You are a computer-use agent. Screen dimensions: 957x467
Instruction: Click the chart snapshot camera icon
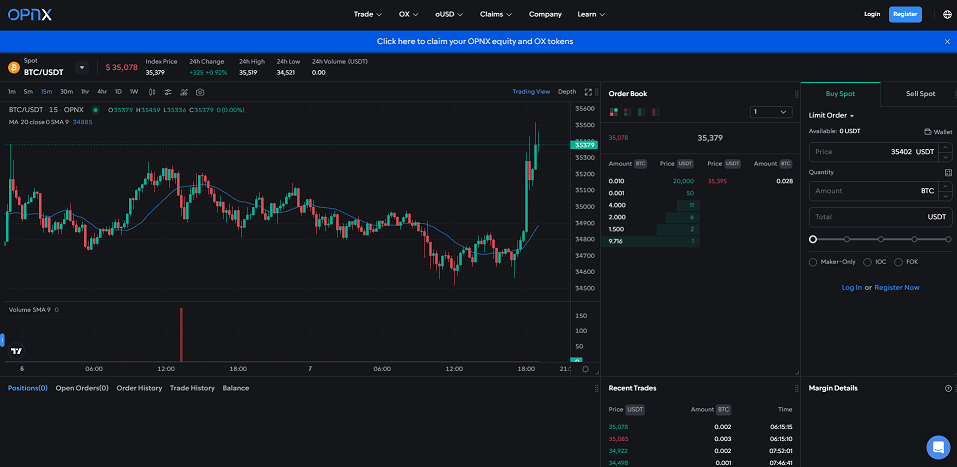(x=200, y=92)
